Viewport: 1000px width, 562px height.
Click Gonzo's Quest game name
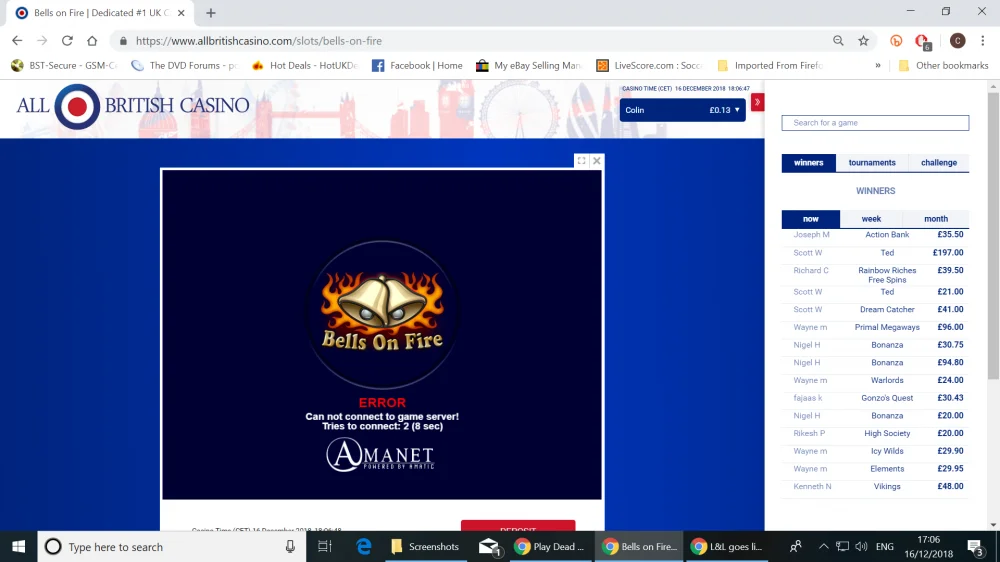[x=887, y=398]
